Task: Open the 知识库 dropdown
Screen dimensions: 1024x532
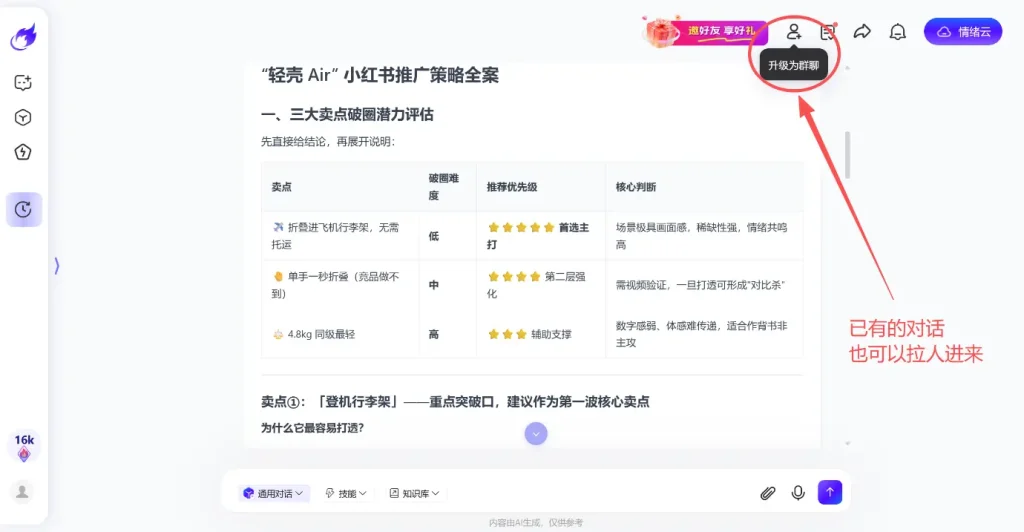Action: 414,493
